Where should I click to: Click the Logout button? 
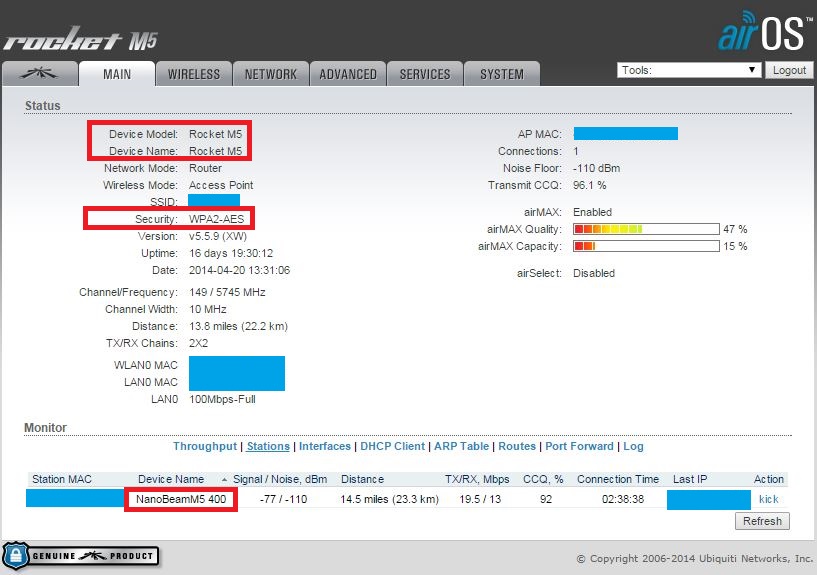(x=789, y=70)
